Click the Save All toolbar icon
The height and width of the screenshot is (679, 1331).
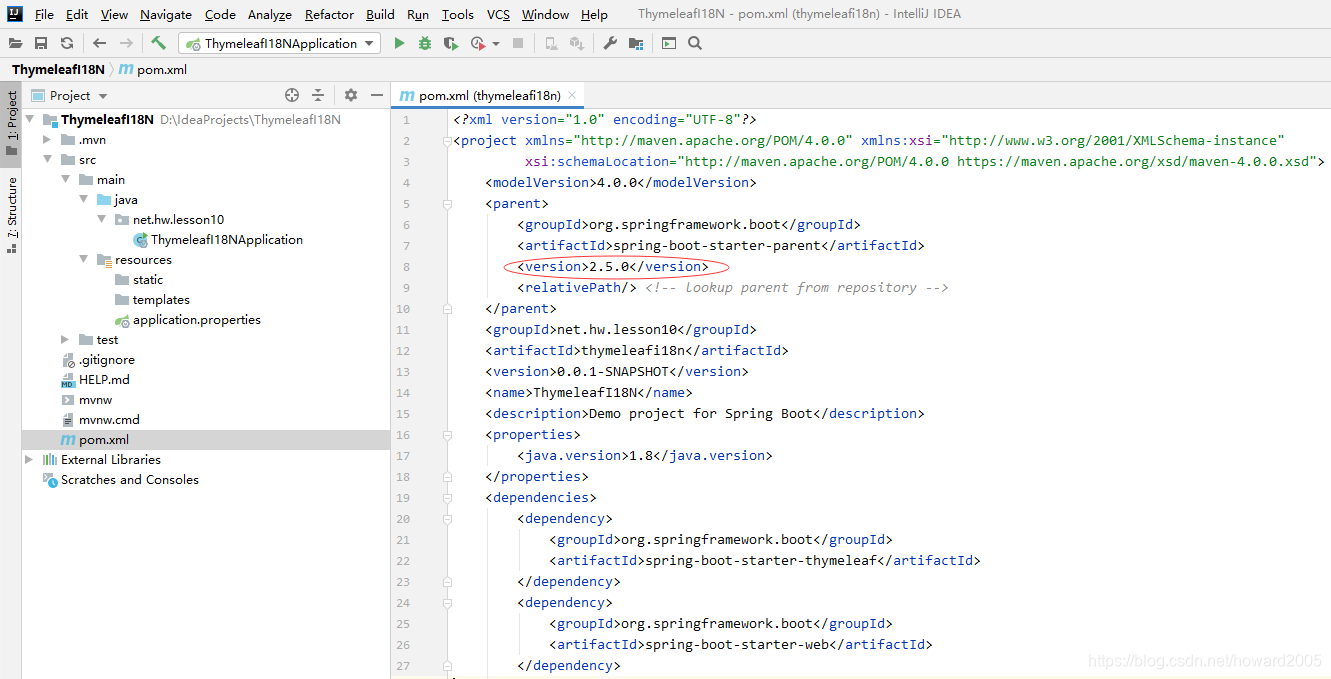[41, 43]
